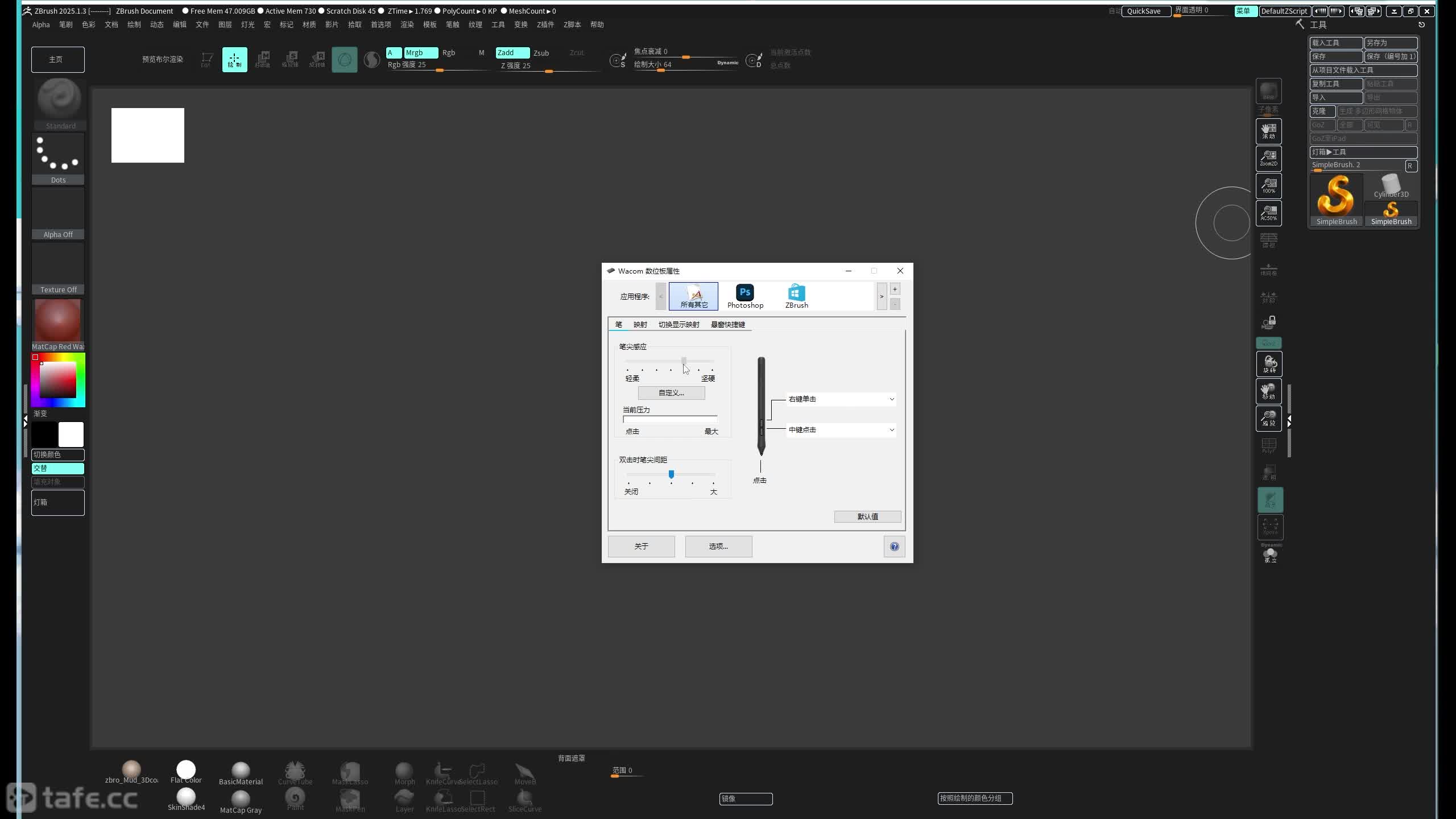This screenshot has width=1456, height=819.
Task: Click the 自定义... customize button
Action: pyautogui.click(x=671, y=393)
